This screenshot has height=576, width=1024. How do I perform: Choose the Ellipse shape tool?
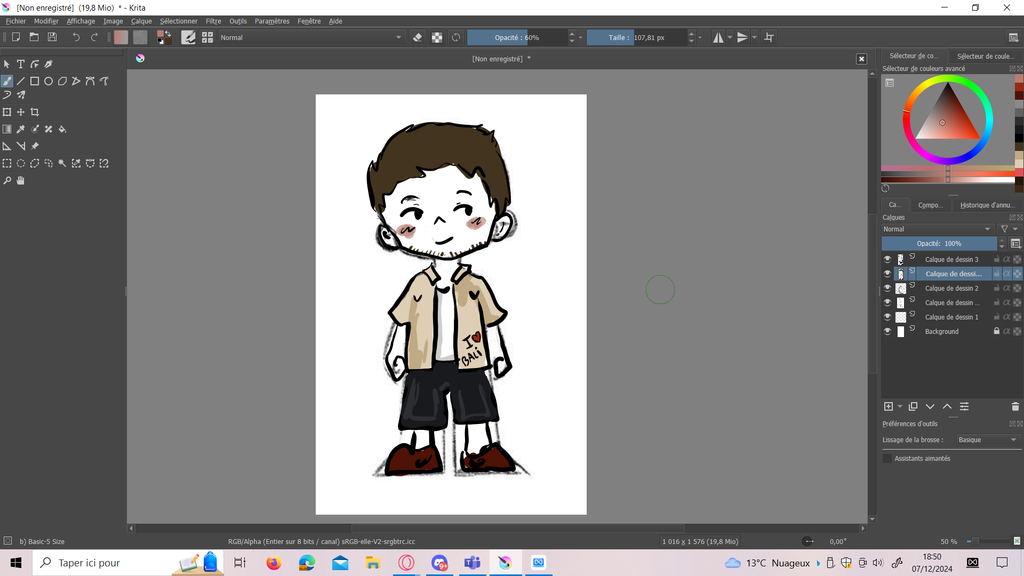48,81
